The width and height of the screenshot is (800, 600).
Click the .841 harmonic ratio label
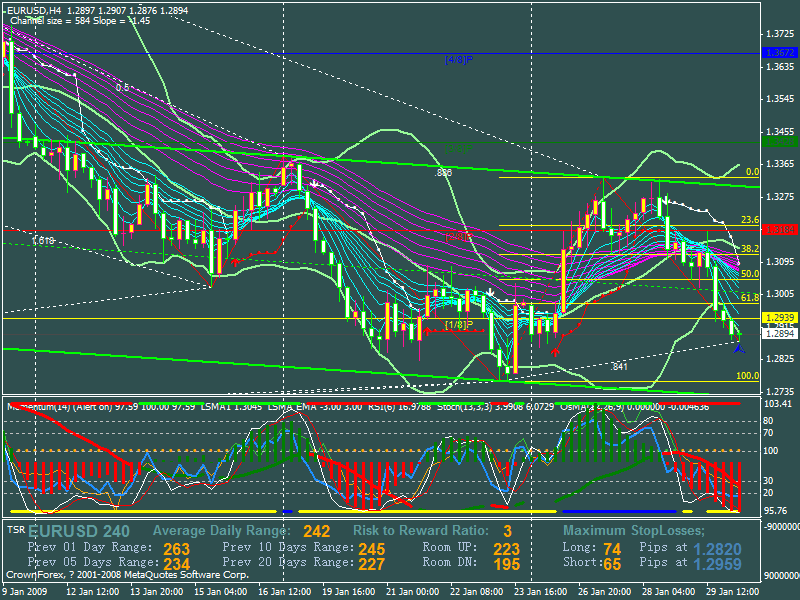[619, 366]
